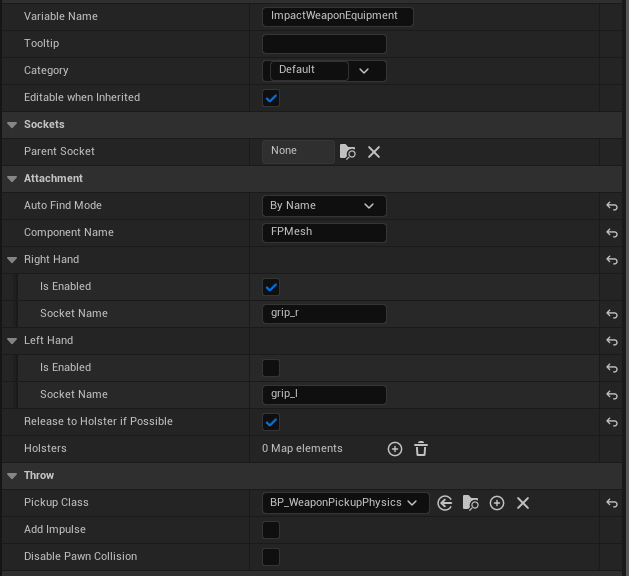This screenshot has height=576, width=629.
Task: Open Pickup Class dropdown
Action: tap(345, 503)
